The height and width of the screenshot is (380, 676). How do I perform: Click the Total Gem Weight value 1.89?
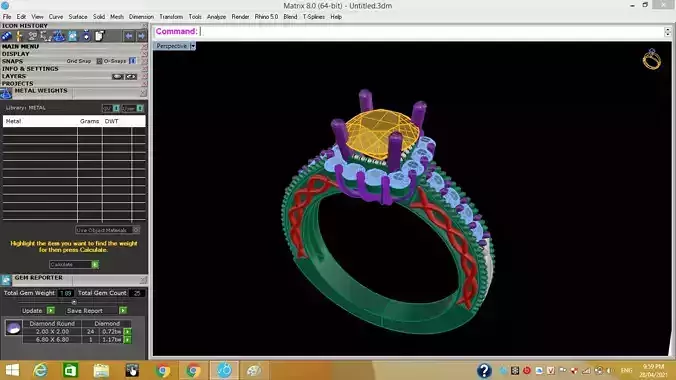point(66,293)
